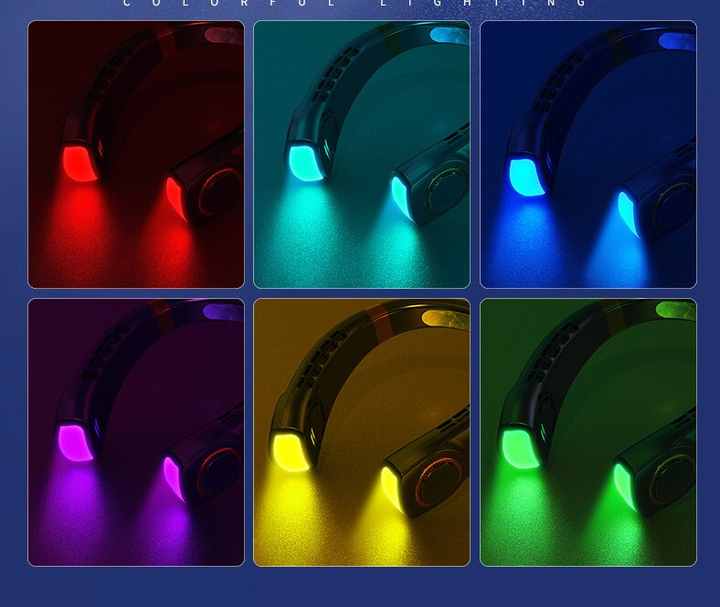Open the cyan lighting product image
This screenshot has width=720, height=607.
pyautogui.click(x=362, y=154)
